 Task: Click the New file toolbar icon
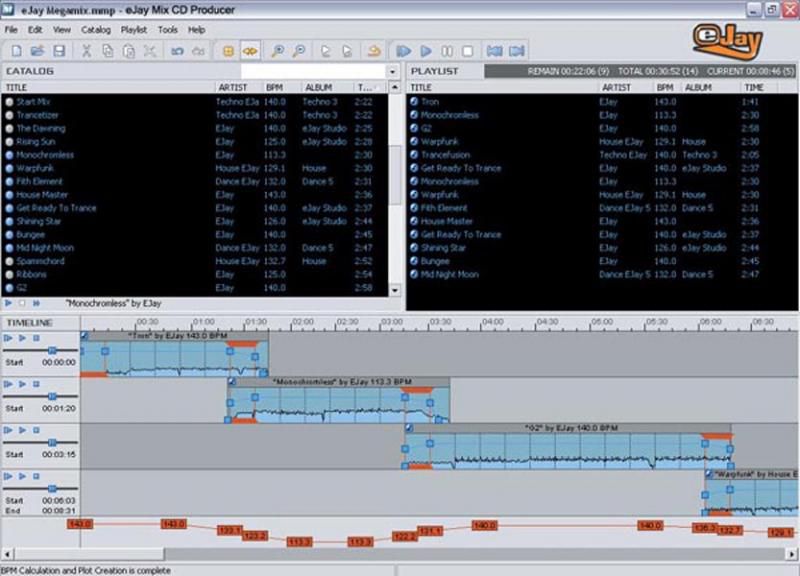pyautogui.click(x=15, y=50)
